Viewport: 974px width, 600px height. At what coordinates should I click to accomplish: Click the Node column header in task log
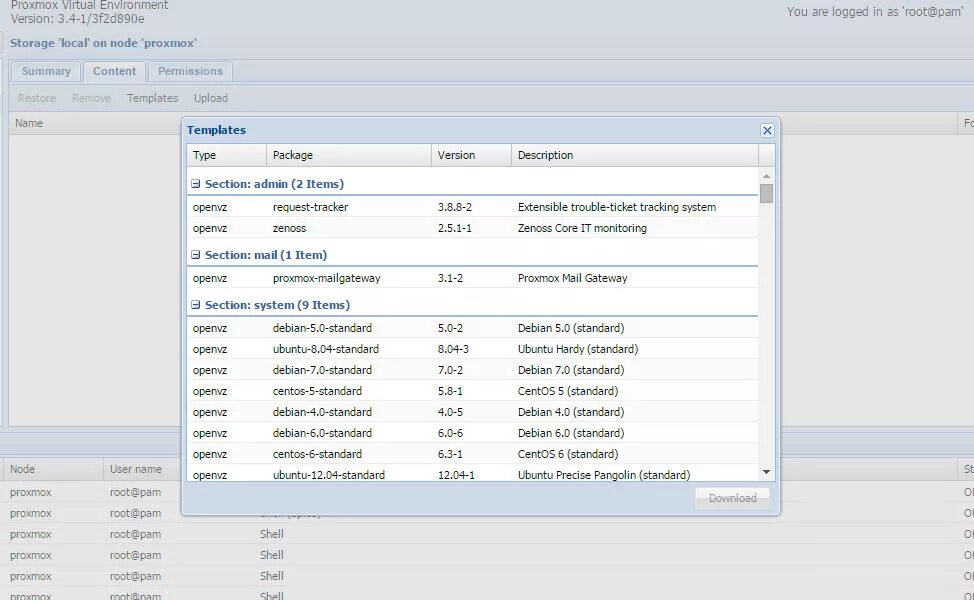[x=53, y=469]
